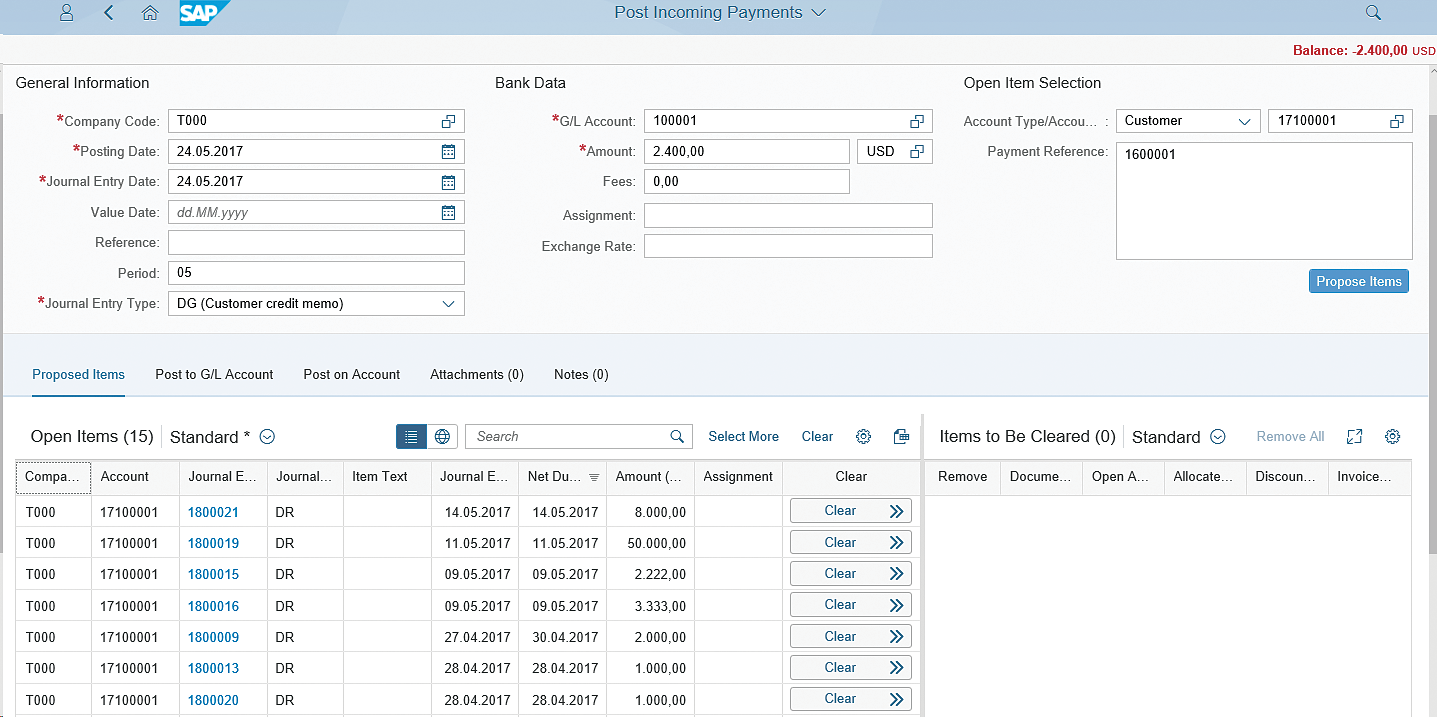Open USD currency value help icon
This screenshot has height=717, width=1437.
pyautogui.click(x=916, y=151)
